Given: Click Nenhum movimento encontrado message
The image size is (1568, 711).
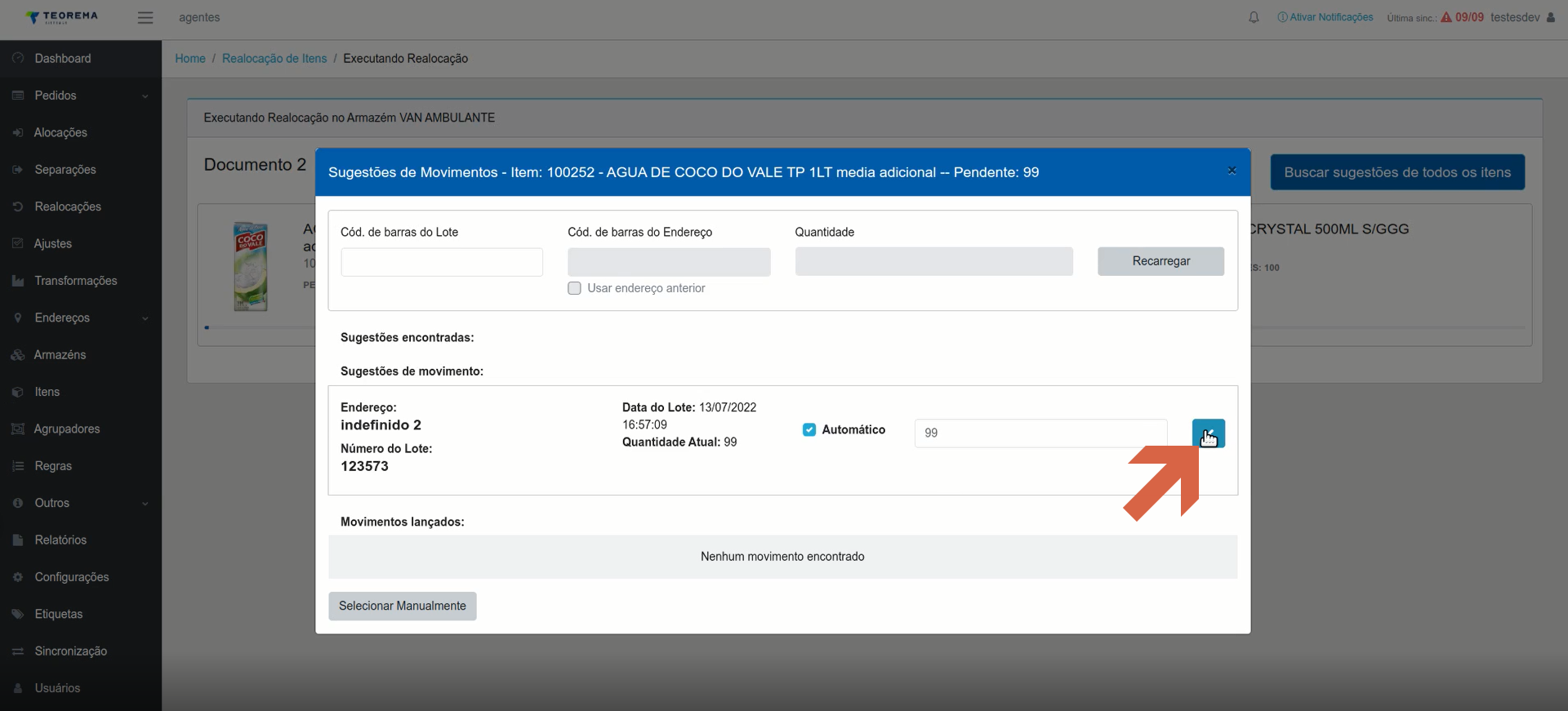Looking at the screenshot, I should pyautogui.click(x=782, y=557).
